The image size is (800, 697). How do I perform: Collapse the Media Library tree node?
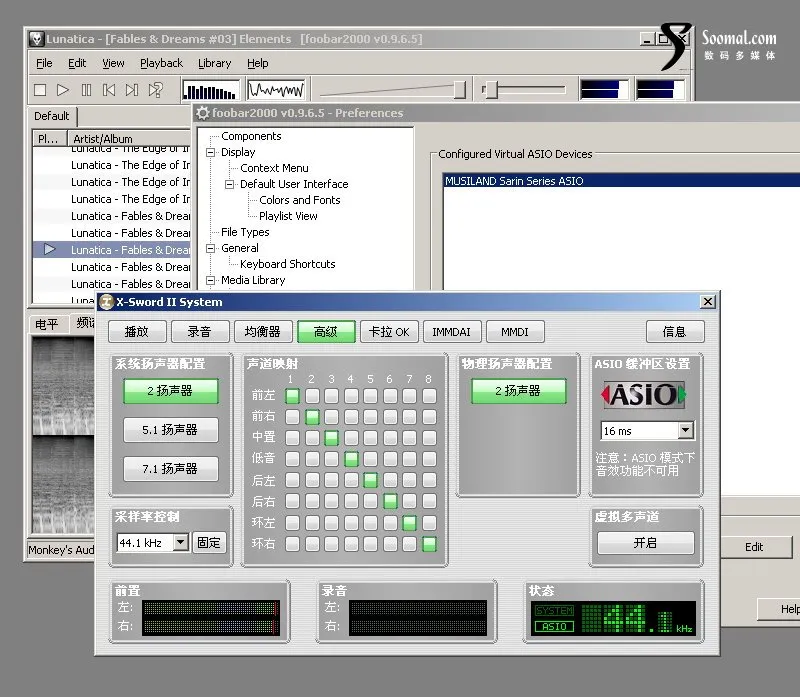tap(210, 280)
